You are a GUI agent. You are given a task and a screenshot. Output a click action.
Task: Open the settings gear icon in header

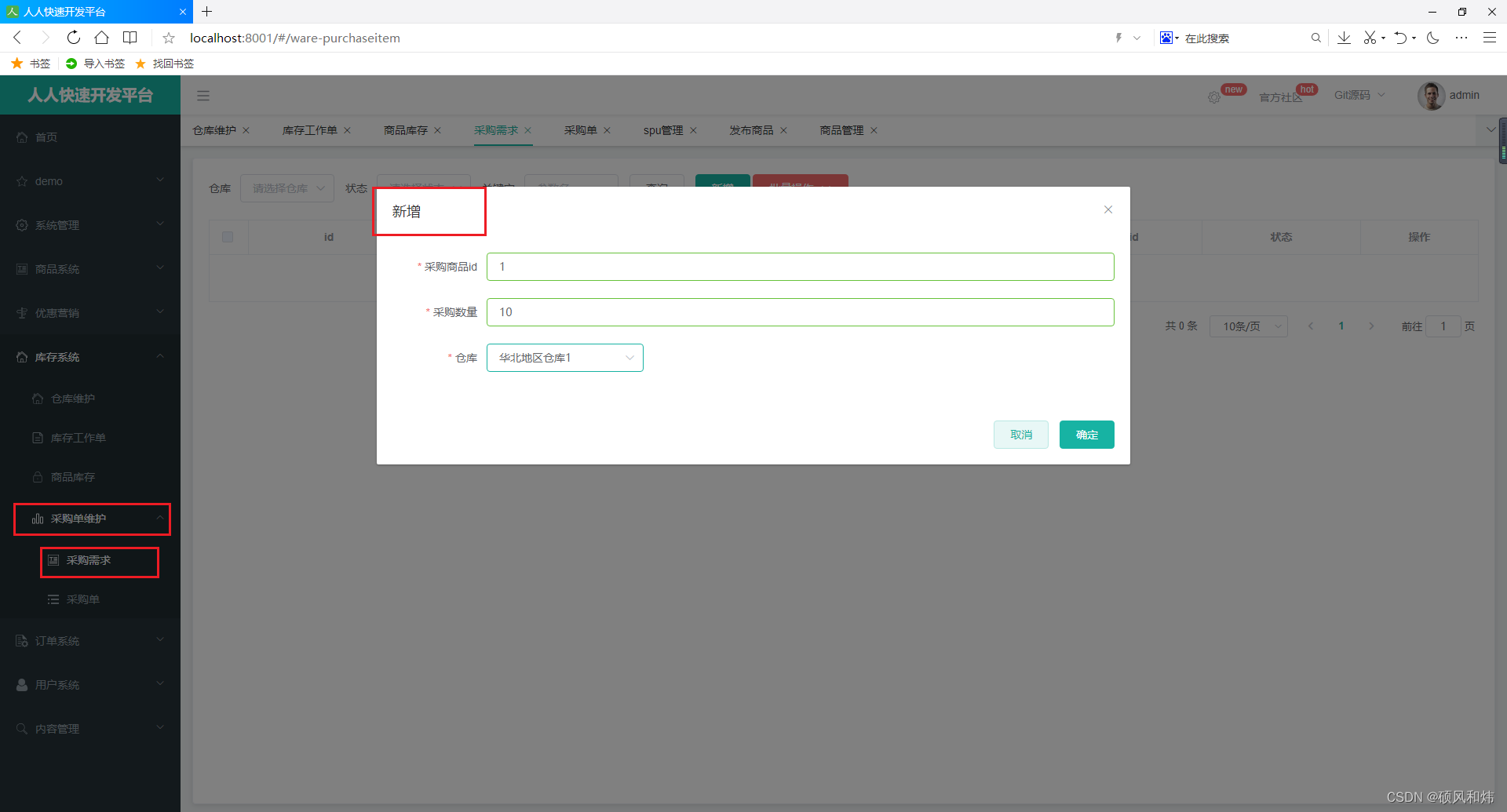point(1214,97)
